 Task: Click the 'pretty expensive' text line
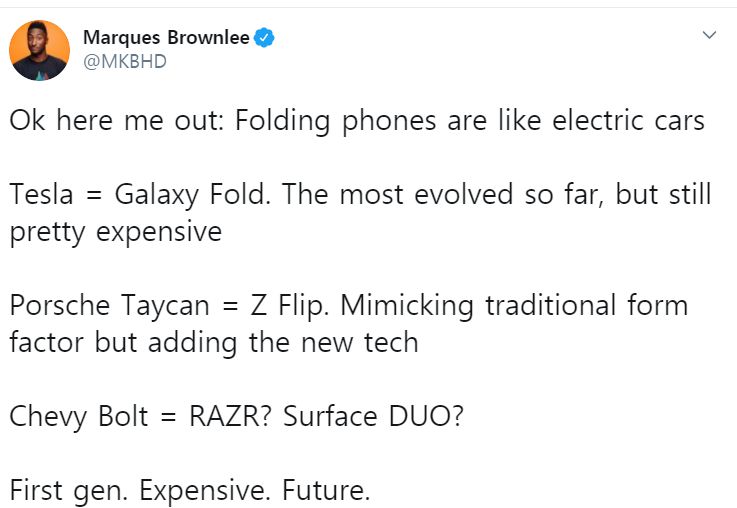(x=115, y=232)
